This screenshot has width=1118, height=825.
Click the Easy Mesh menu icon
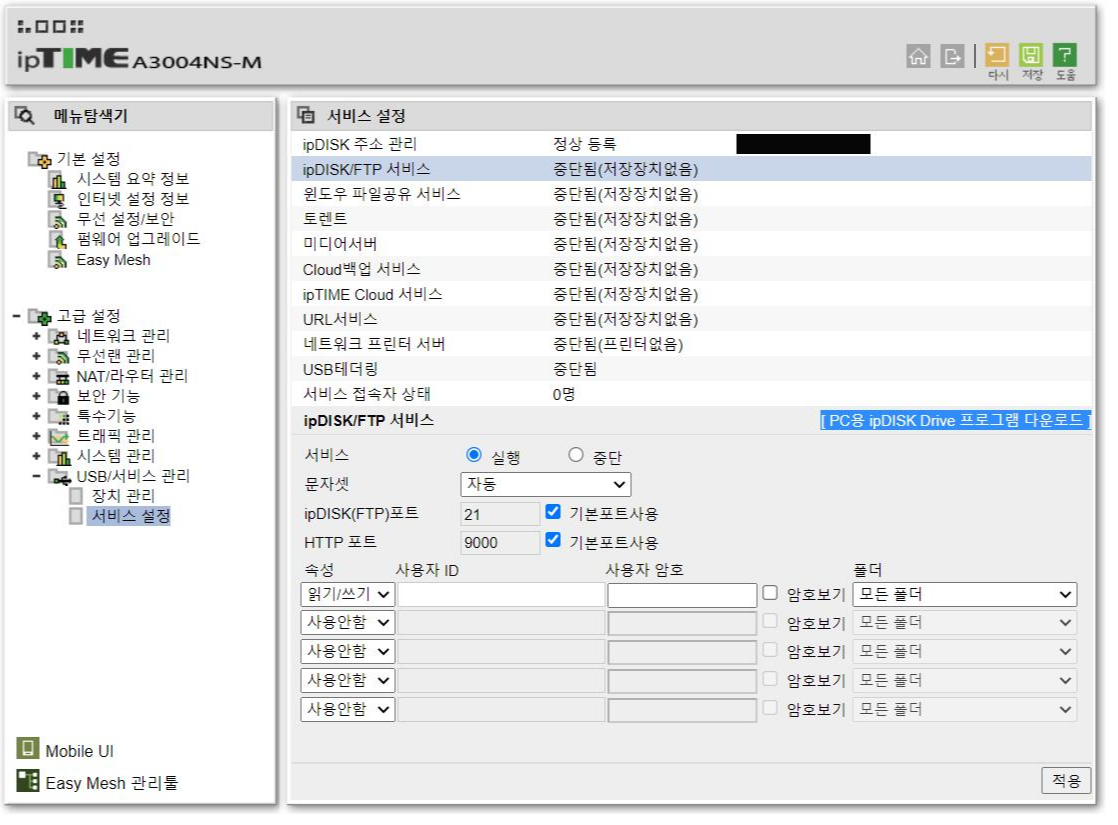point(58,260)
